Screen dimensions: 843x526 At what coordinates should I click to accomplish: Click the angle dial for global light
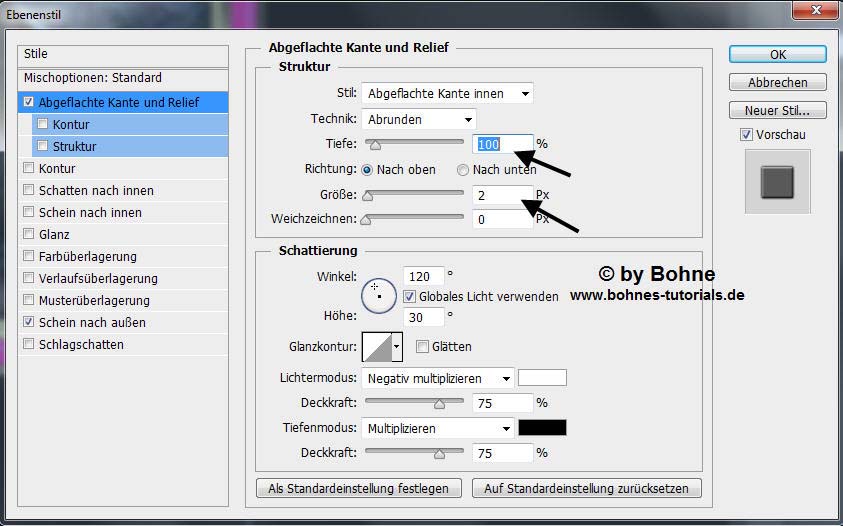(x=379, y=295)
